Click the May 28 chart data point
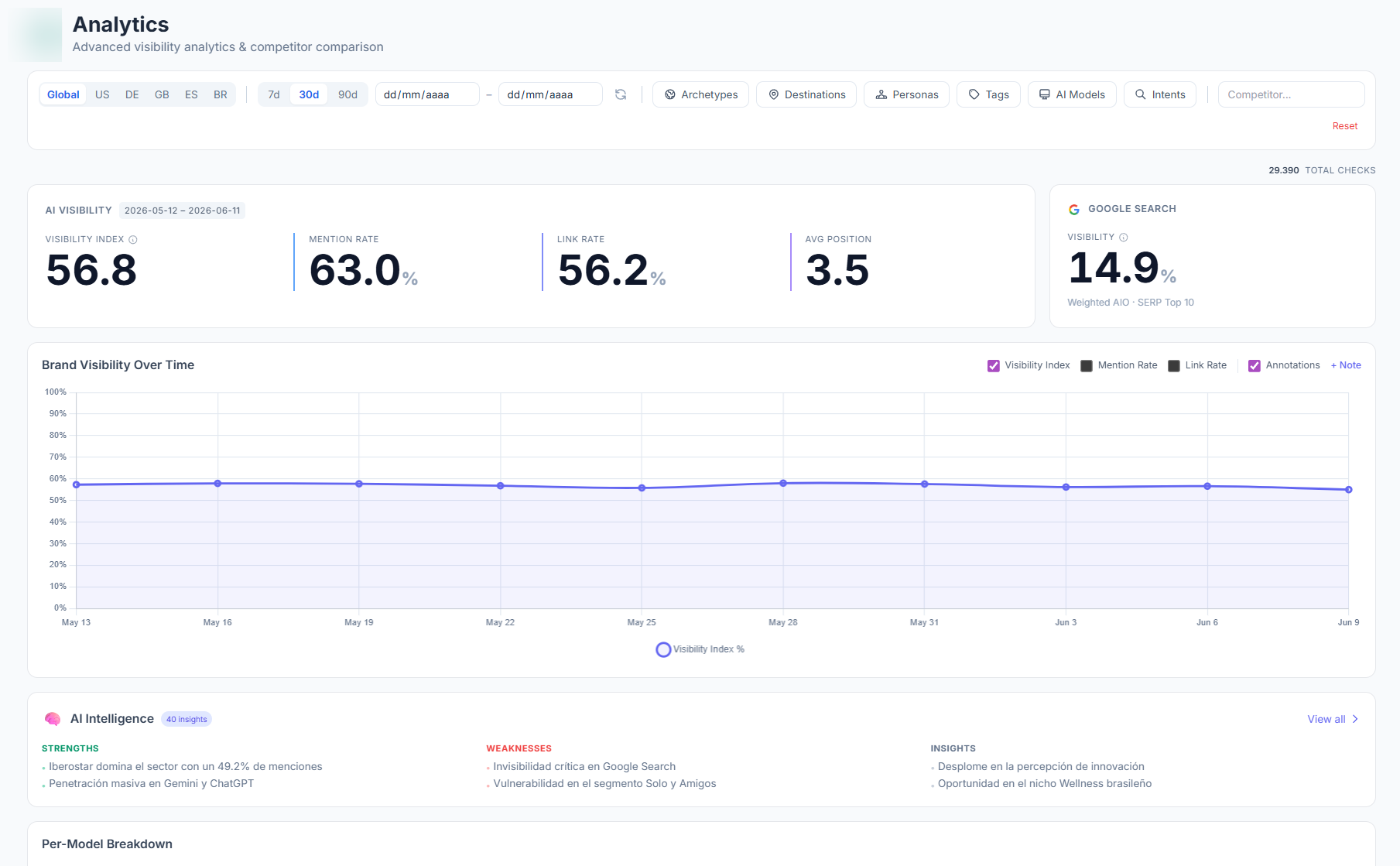The height and width of the screenshot is (866, 1400). coord(783,483)
